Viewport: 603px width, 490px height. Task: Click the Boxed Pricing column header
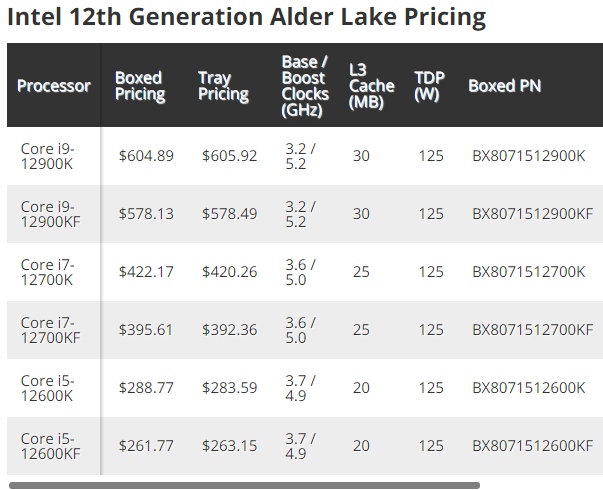(x=138, y=86)
